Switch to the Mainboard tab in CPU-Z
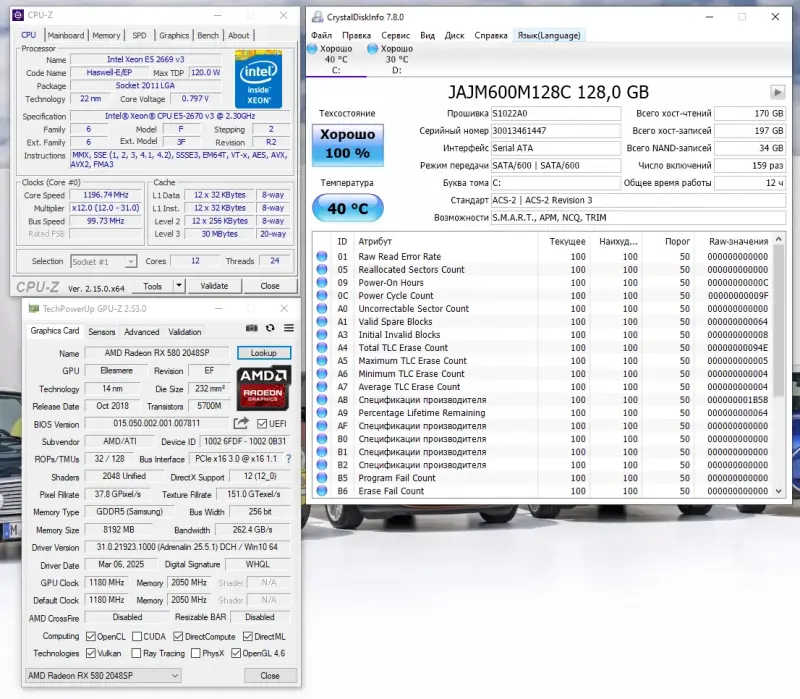800x699 pixels. click(66, 35)
